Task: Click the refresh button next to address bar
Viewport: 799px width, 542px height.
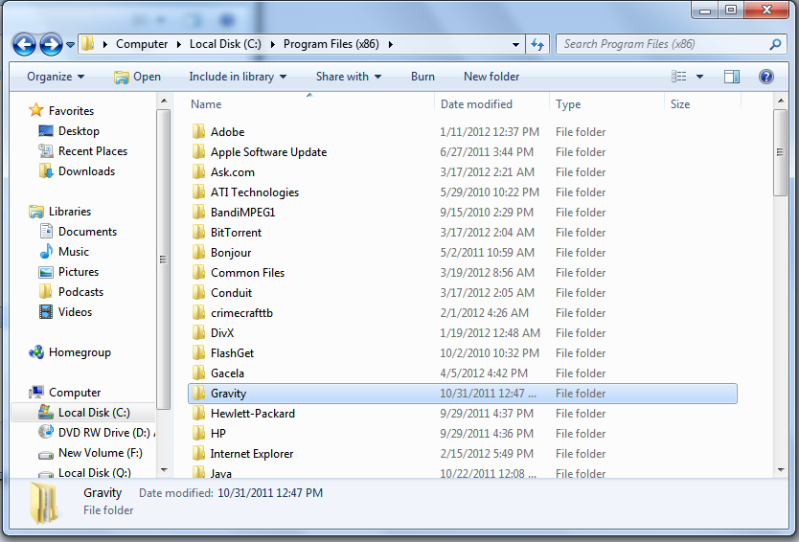Action: (x=538, y=44)
